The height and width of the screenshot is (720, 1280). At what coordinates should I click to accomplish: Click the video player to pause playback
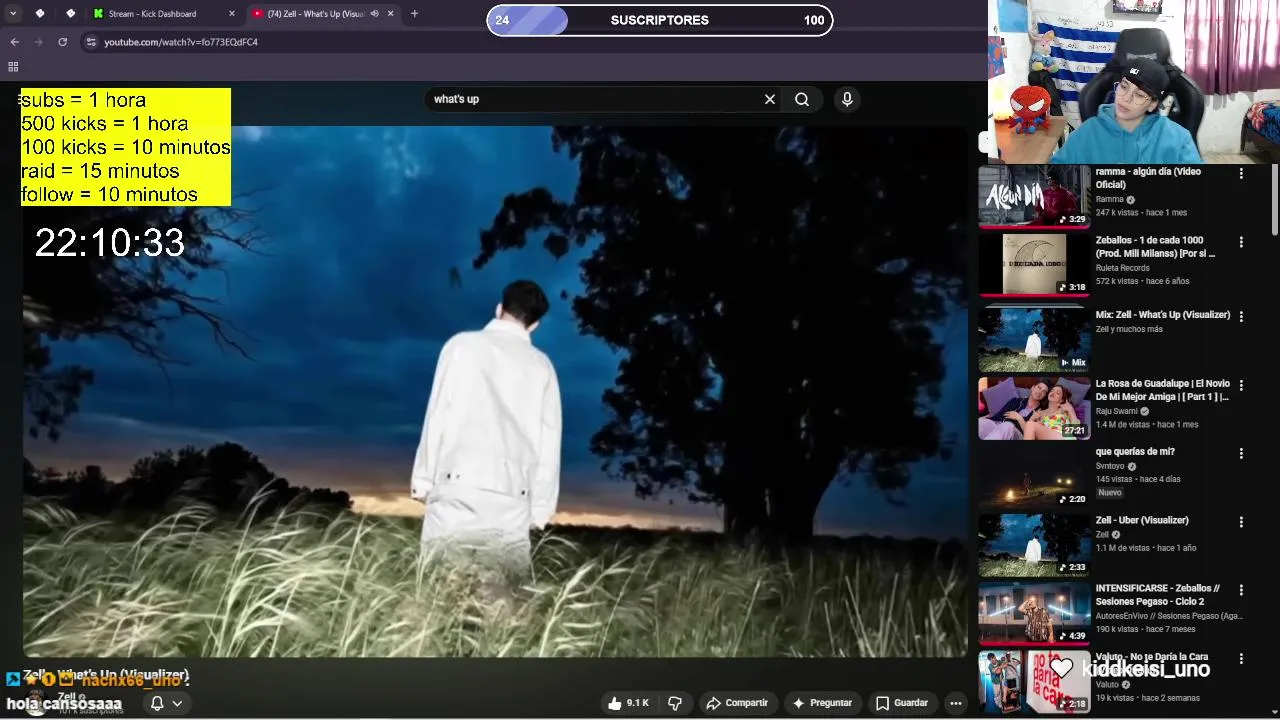[x=495, y=390]
